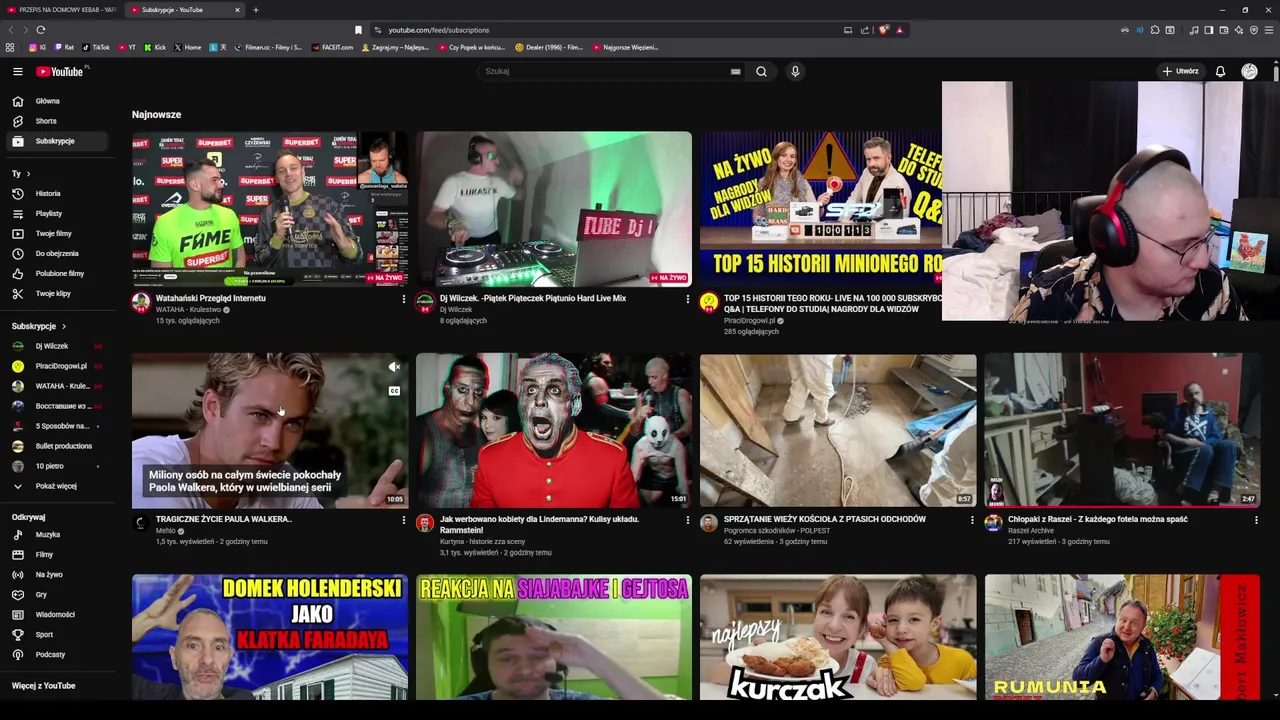Screen dimensions: 1280x720
Task: Open Kurtyna - historie zza sceny channel avatar
Action: tap(425, 523)
